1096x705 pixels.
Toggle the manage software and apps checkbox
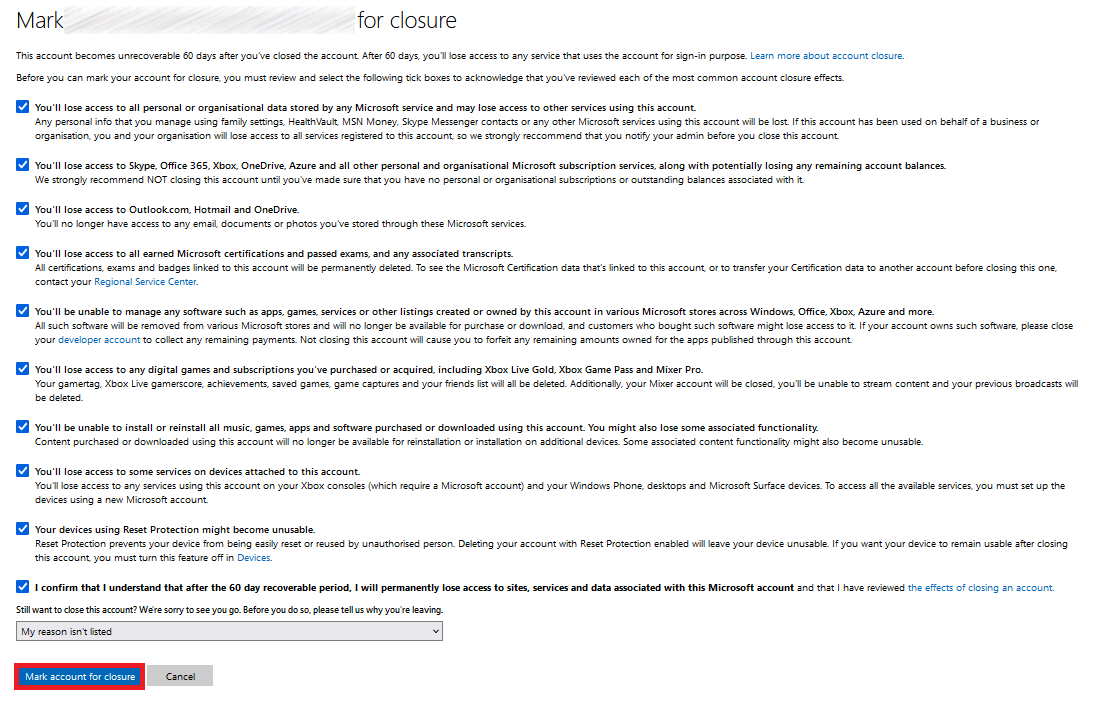coord(23,311)
